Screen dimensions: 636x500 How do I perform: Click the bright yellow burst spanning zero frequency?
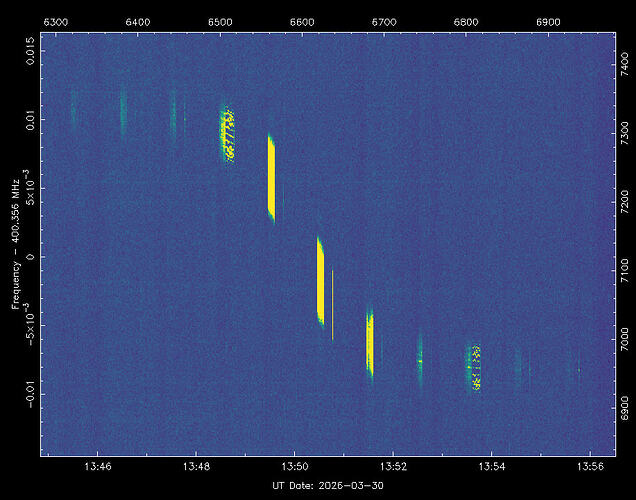(x=320, y=280)
